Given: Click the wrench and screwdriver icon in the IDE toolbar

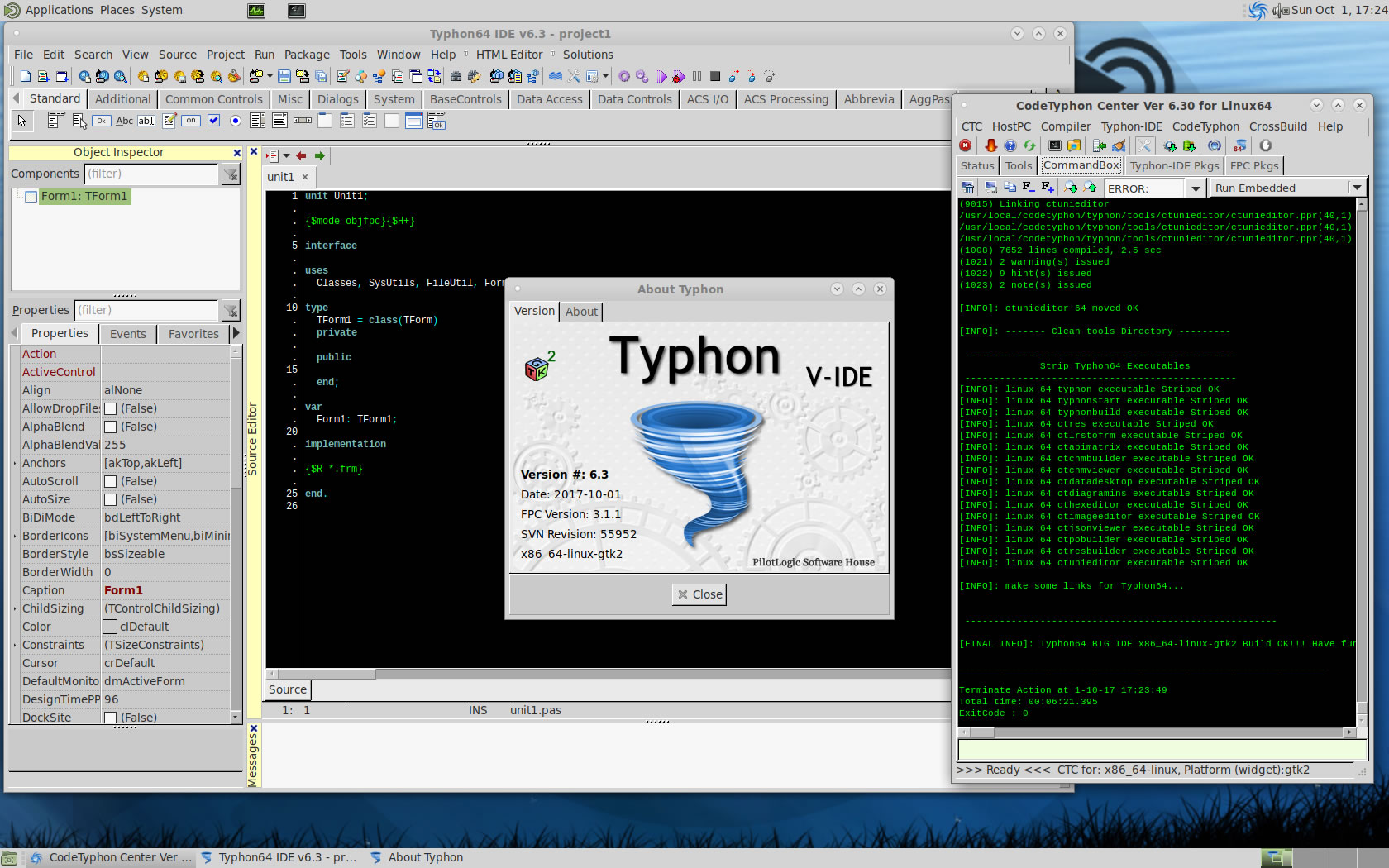Looking at the screenshot, I should point(574,76).
